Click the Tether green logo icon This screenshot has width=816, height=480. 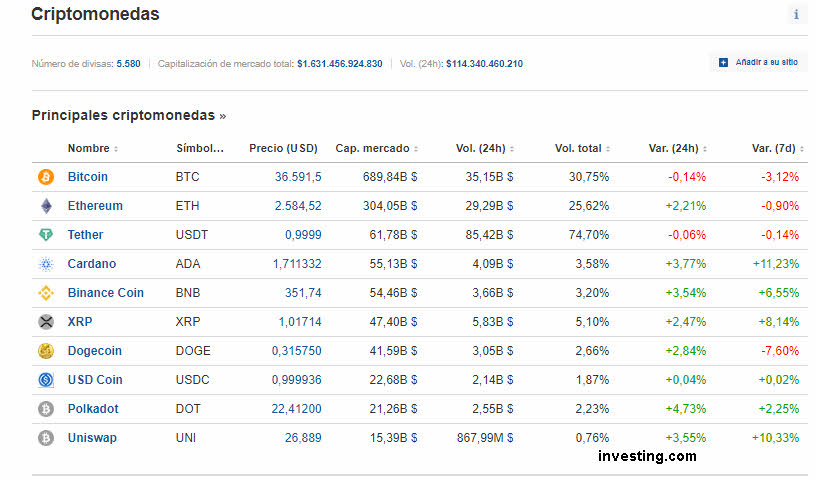45,235
